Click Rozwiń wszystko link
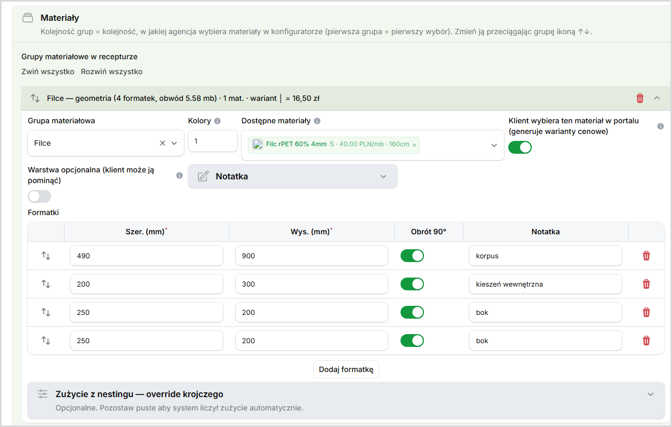 click(111, 72)
